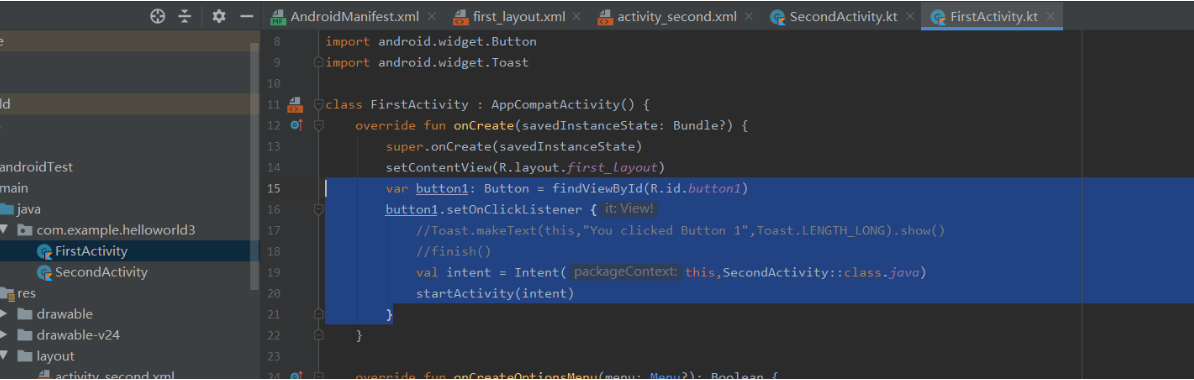Click the package icon of com.example.helloworld3
Viewport: 1194px width, 380px height.
click(x=25, y=230)
